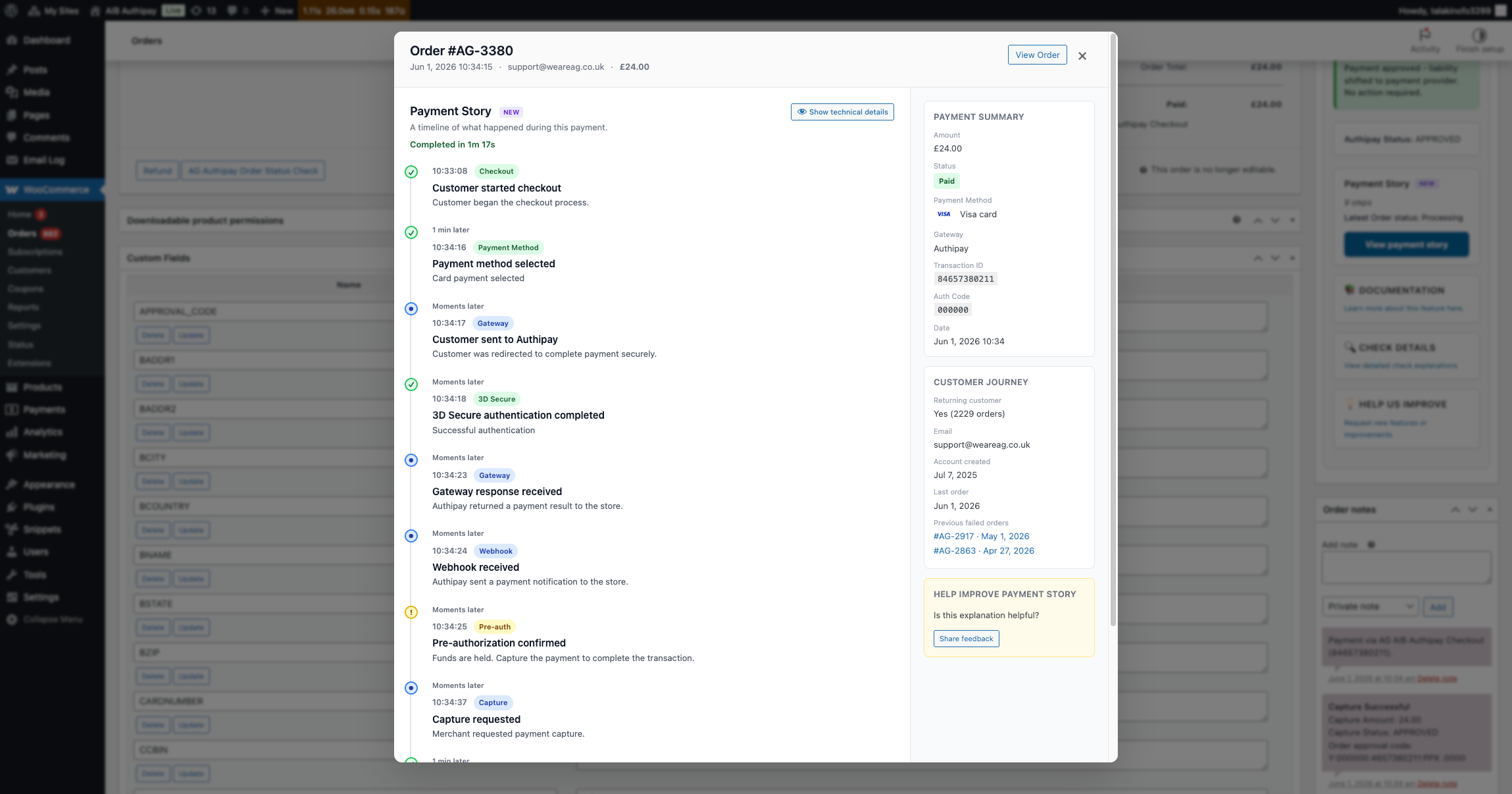Viewport: 1512px width, 794px height.
Task: Click the yellow warning icon beside Pre-authorization confirmed
Action: [411, 612]
